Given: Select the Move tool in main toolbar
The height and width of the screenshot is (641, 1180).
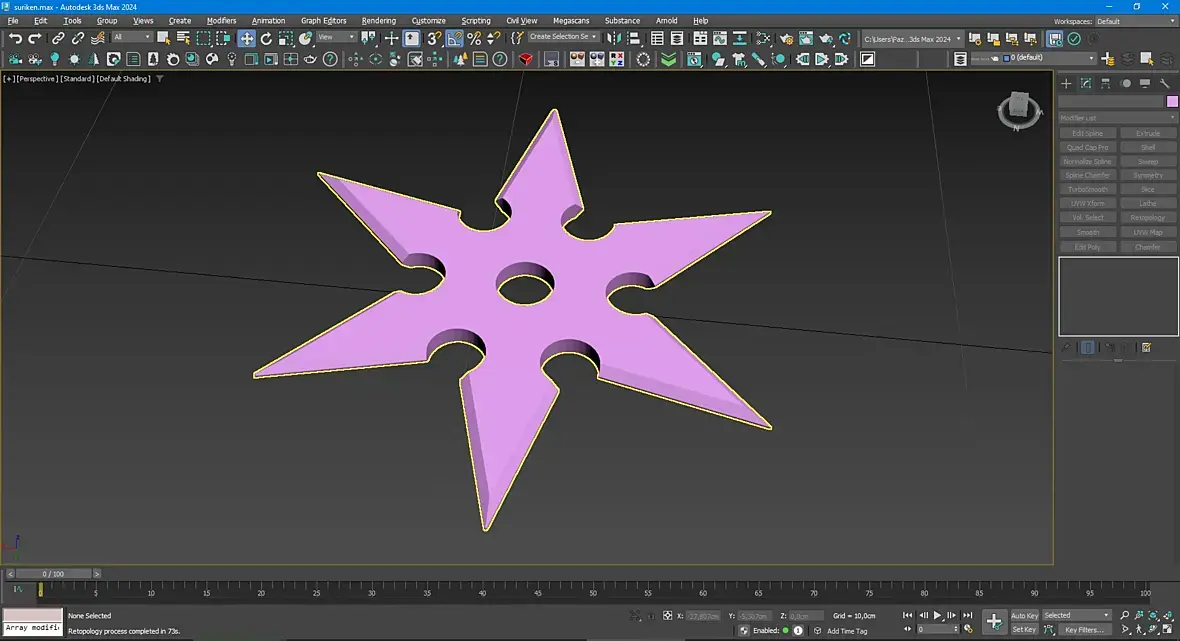Looking at the screenshot, I should click(x=246, y=38).
